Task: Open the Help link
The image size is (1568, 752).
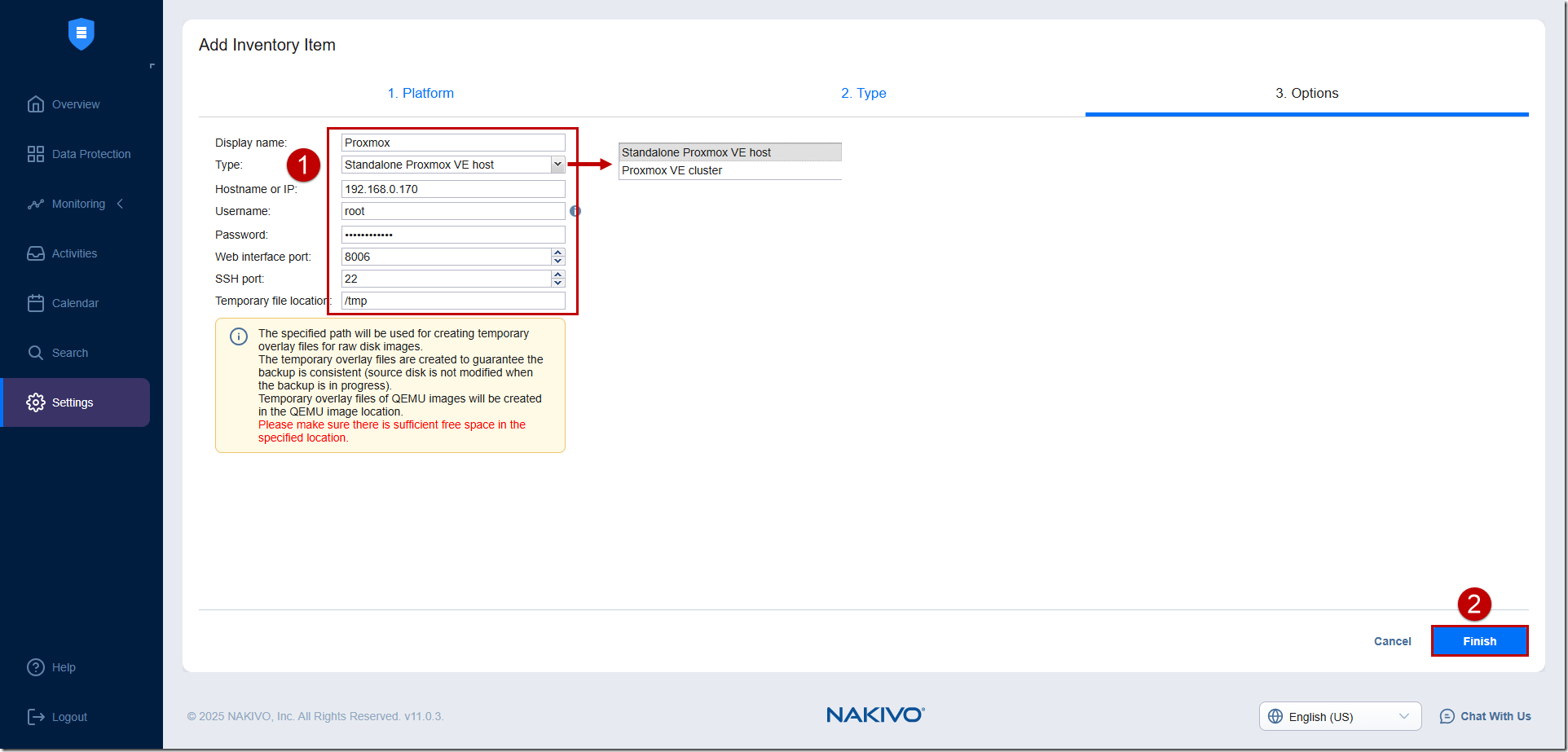Action: (x=64, y=667)
